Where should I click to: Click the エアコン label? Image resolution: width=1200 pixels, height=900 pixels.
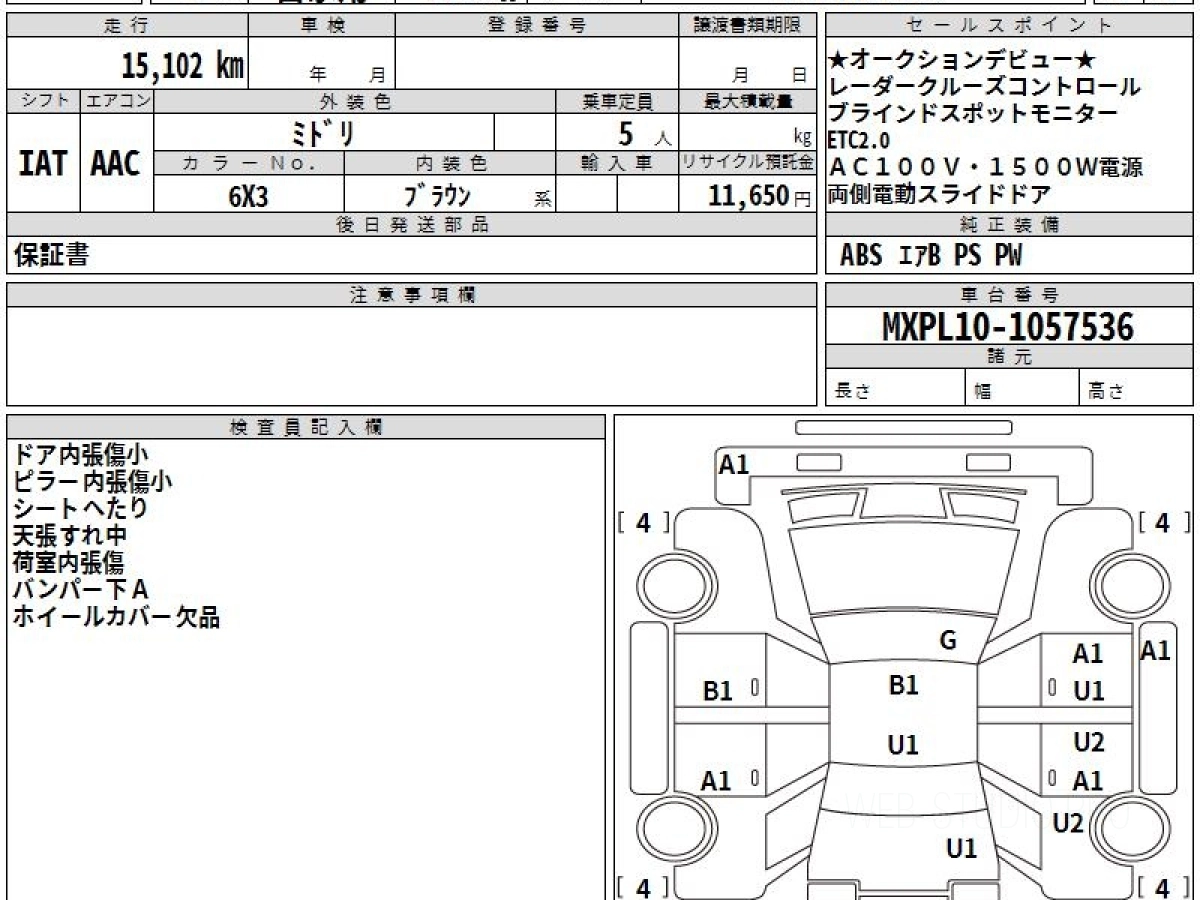pos(117,101)
